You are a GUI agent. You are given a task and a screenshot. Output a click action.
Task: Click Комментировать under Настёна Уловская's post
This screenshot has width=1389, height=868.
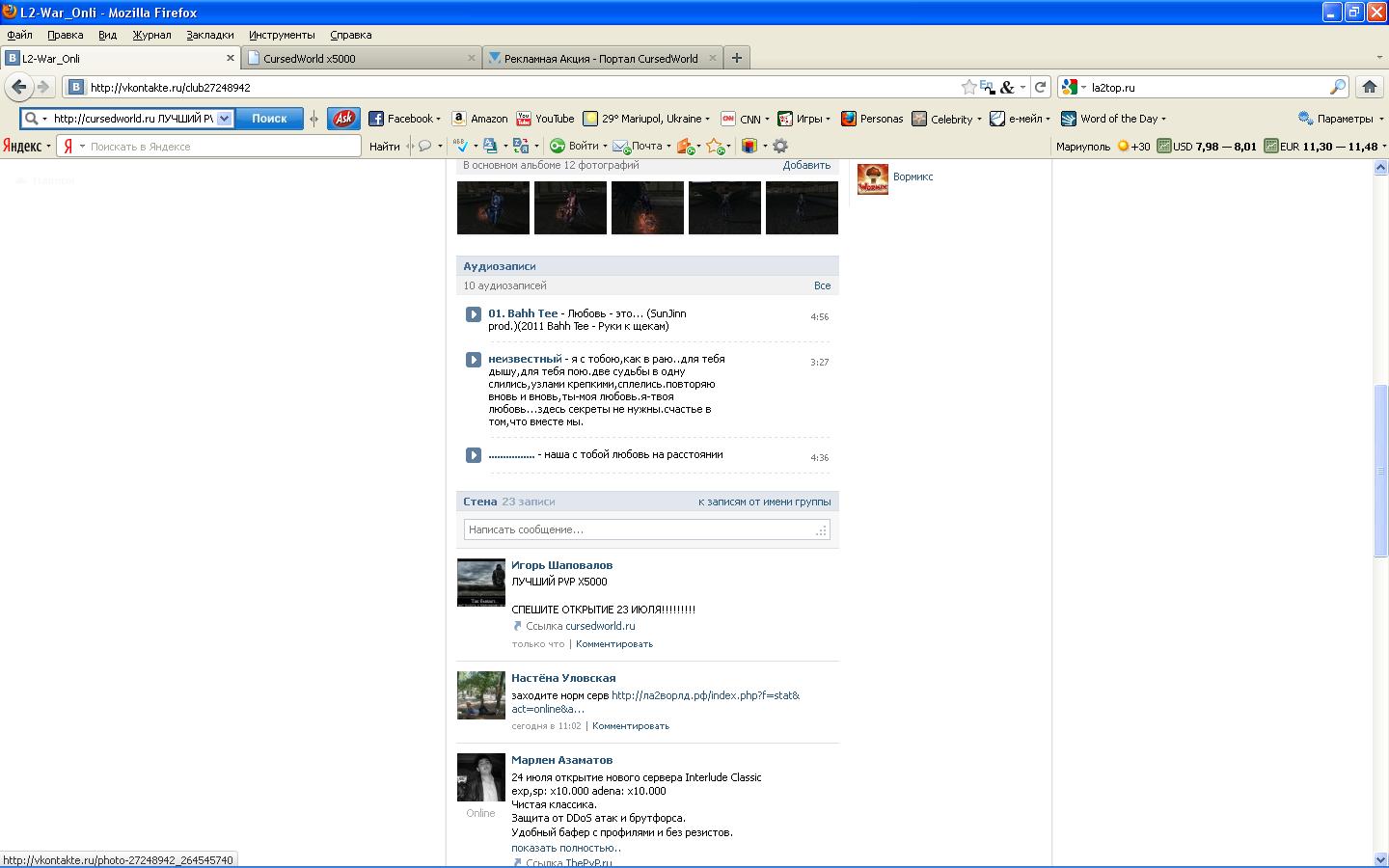pyautogui.click(x=631, y=726)
